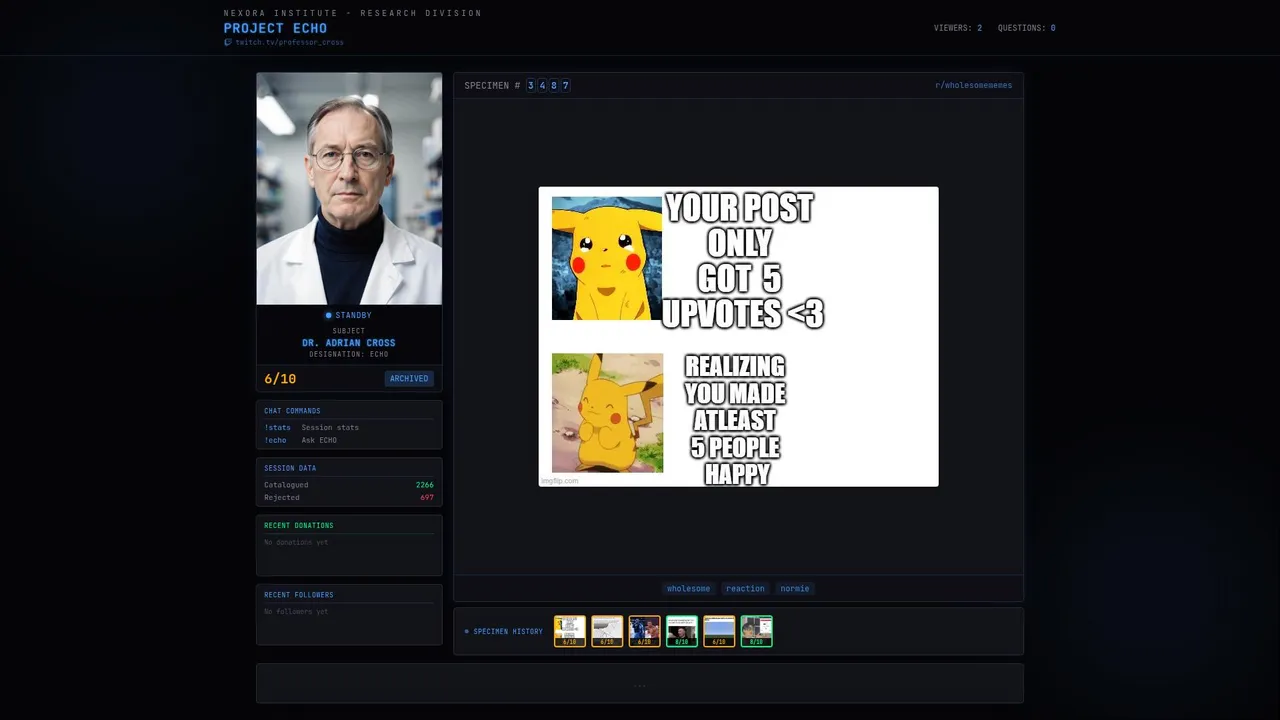Open last history thumbnail with green border

[757, 631]
